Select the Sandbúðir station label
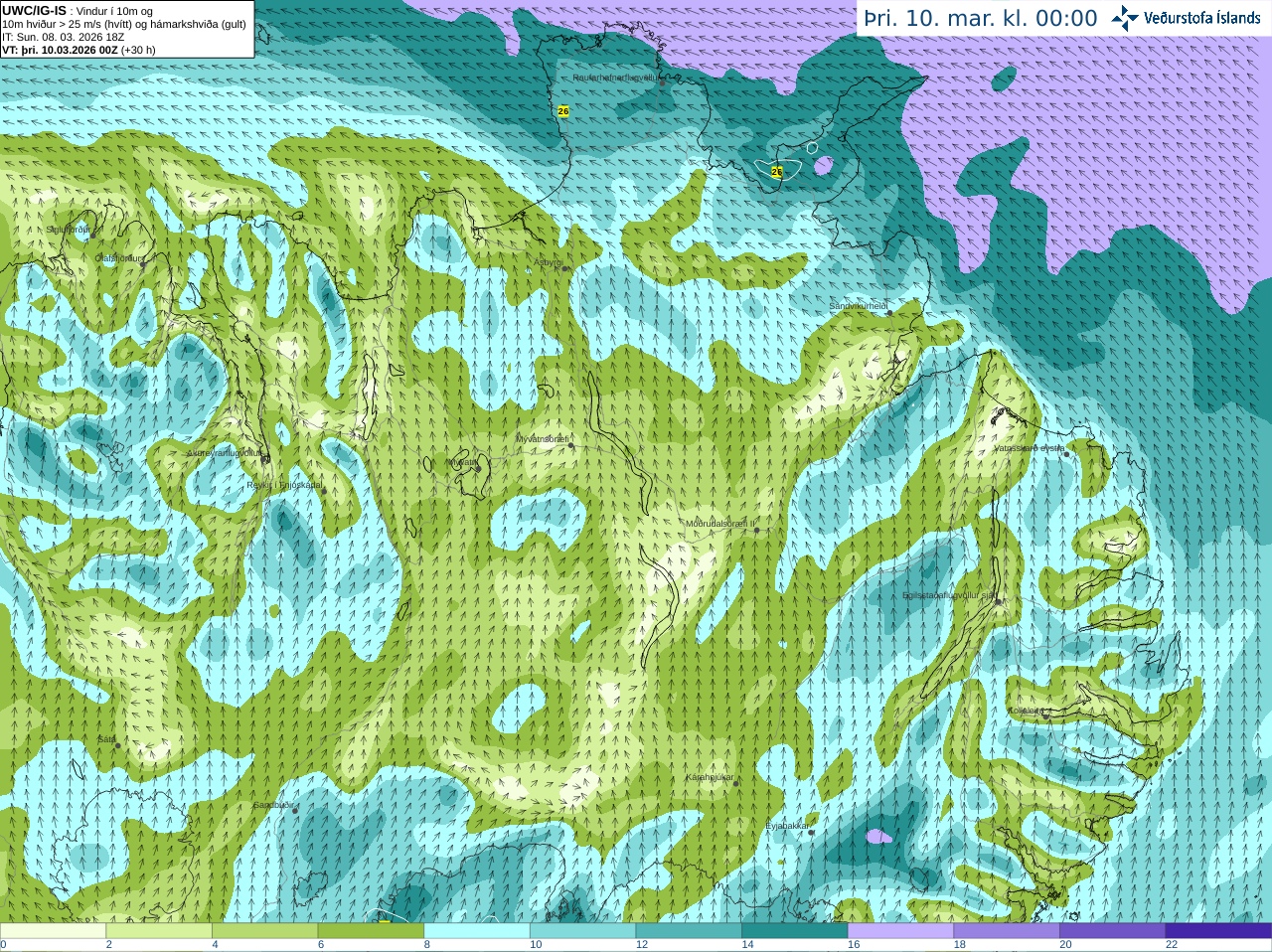This screenshot has height=952, width=1272. tap(273, 805)
